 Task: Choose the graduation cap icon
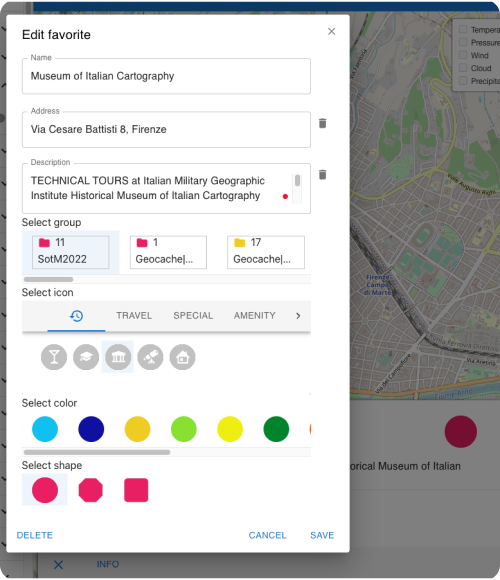(x=86, y=357)
